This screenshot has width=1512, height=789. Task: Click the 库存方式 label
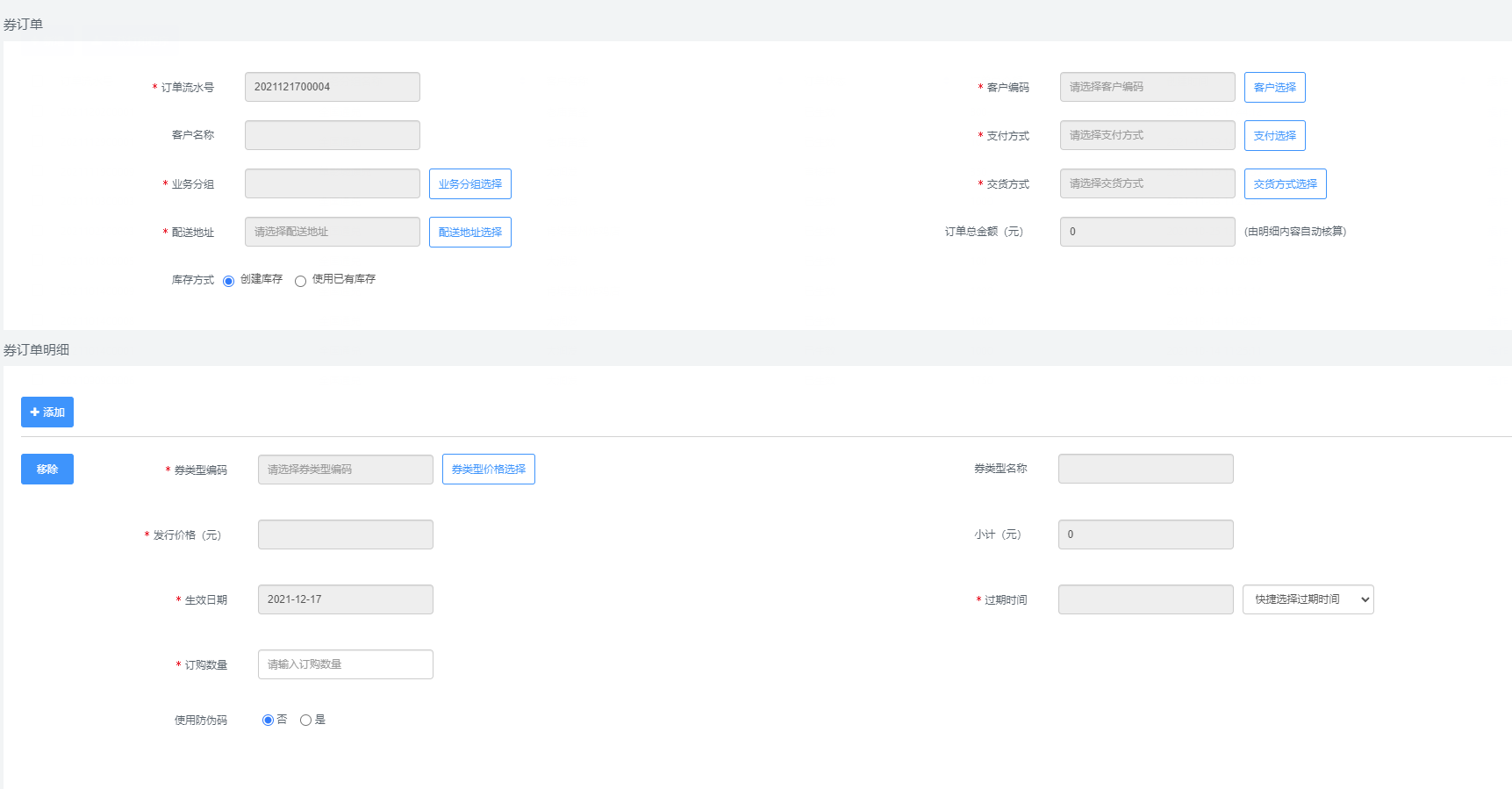click(x=193, y=280)
